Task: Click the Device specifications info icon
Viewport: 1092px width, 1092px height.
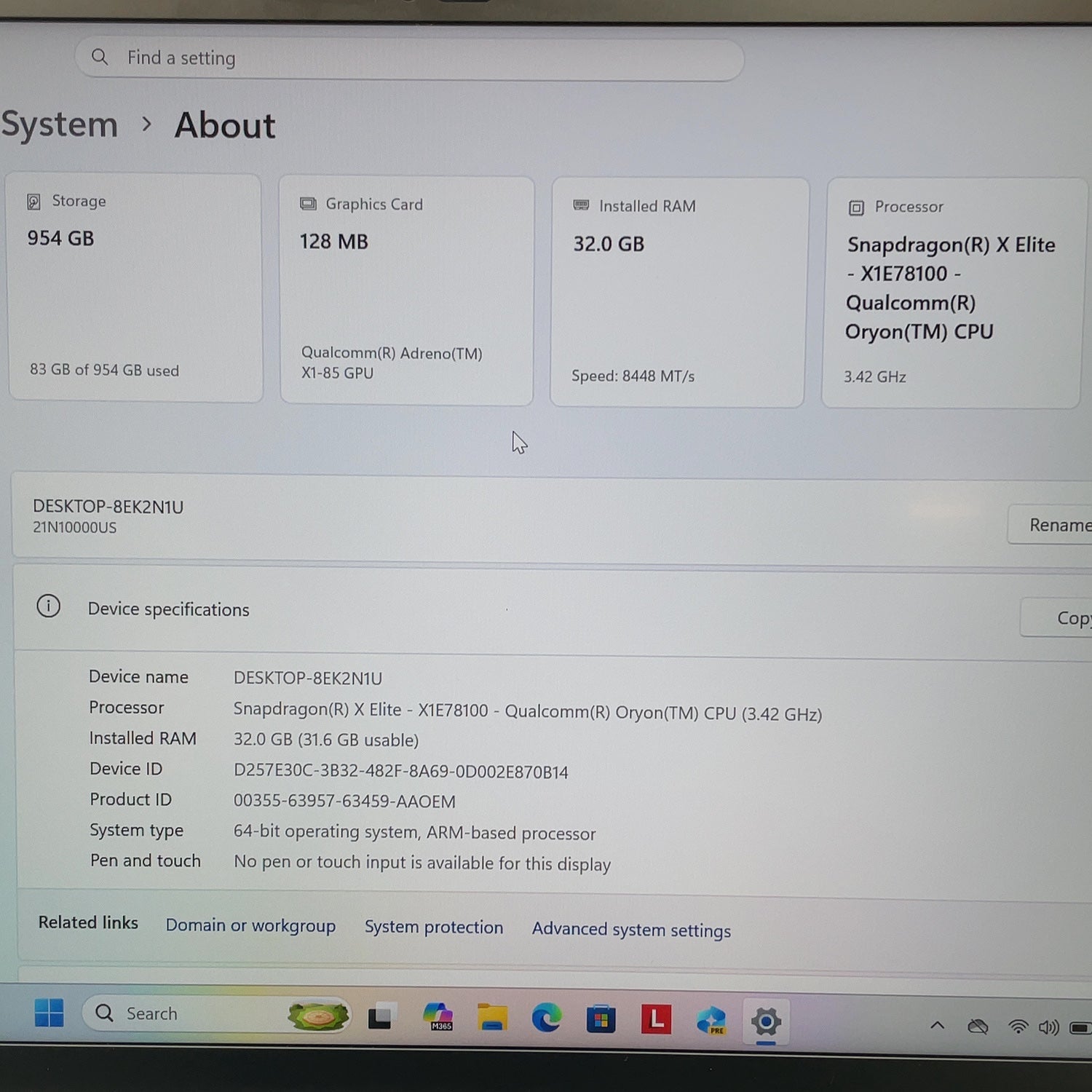Action: coord(49,606)
